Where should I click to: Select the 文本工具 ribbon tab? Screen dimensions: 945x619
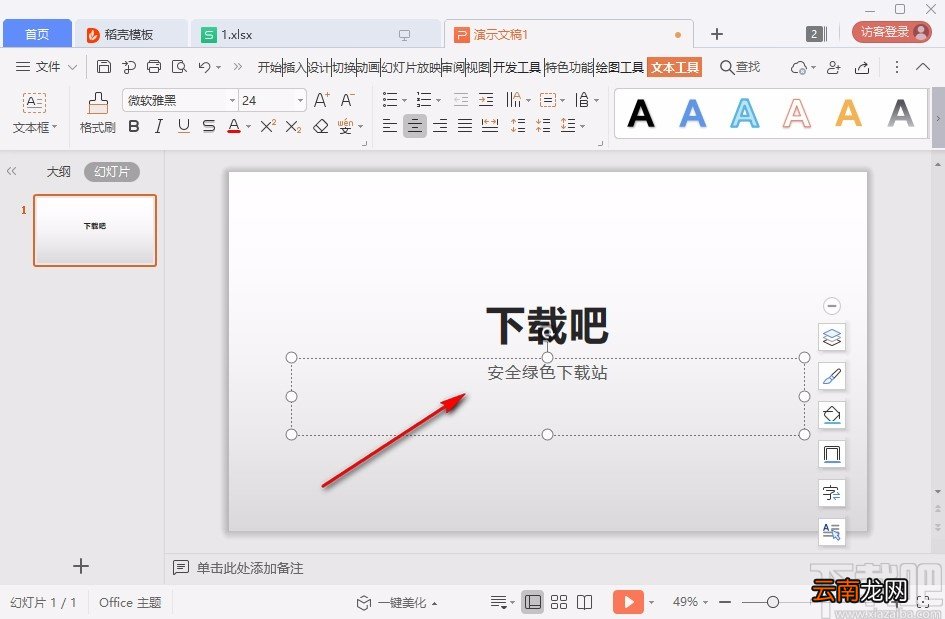[x=675, y=68]
